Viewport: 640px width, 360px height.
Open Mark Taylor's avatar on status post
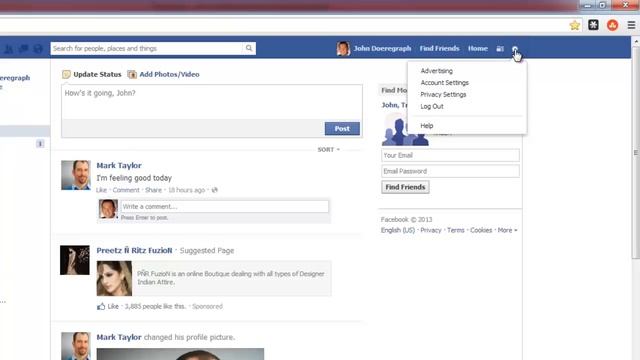[x=76, y=175]
